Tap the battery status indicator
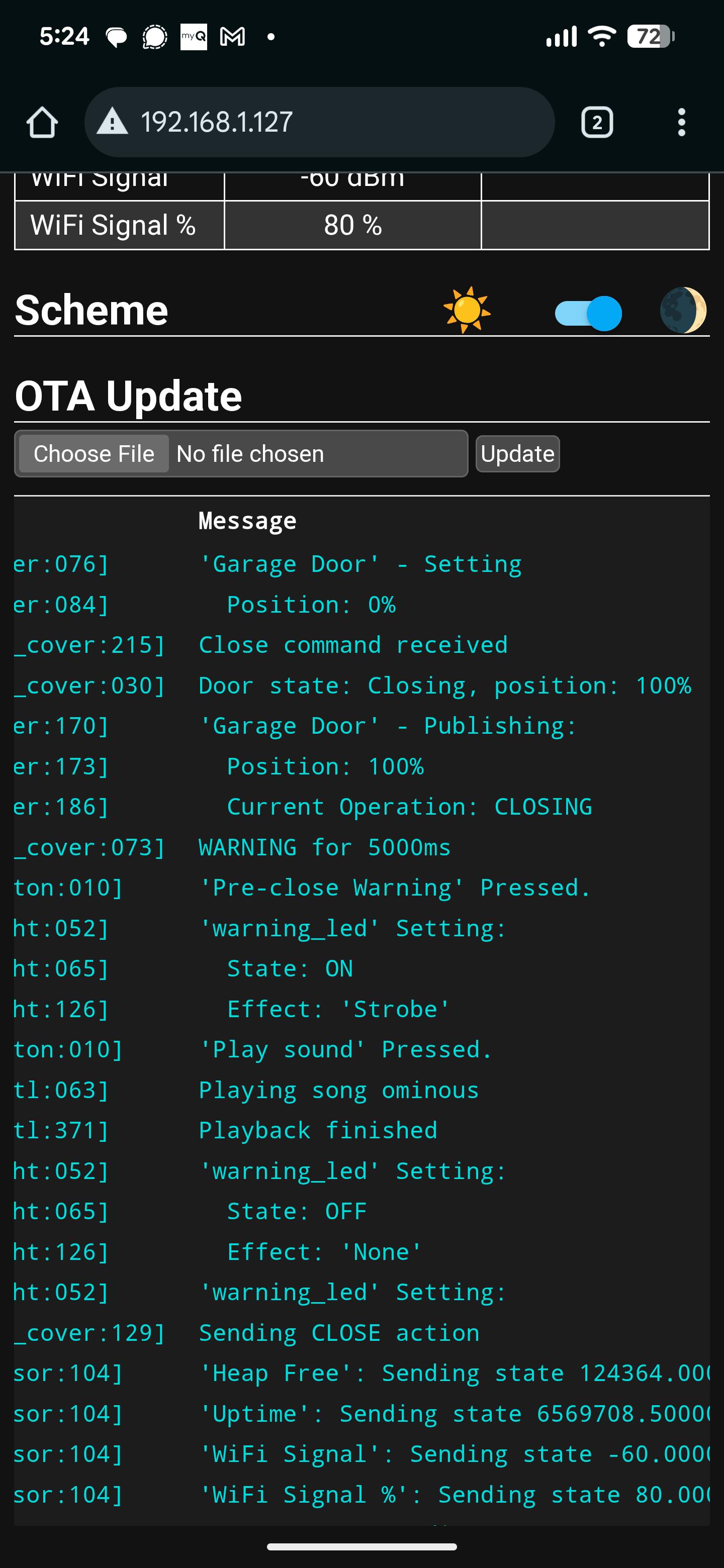This screenshot has height=1568, width=724. [x=651, y=37]
